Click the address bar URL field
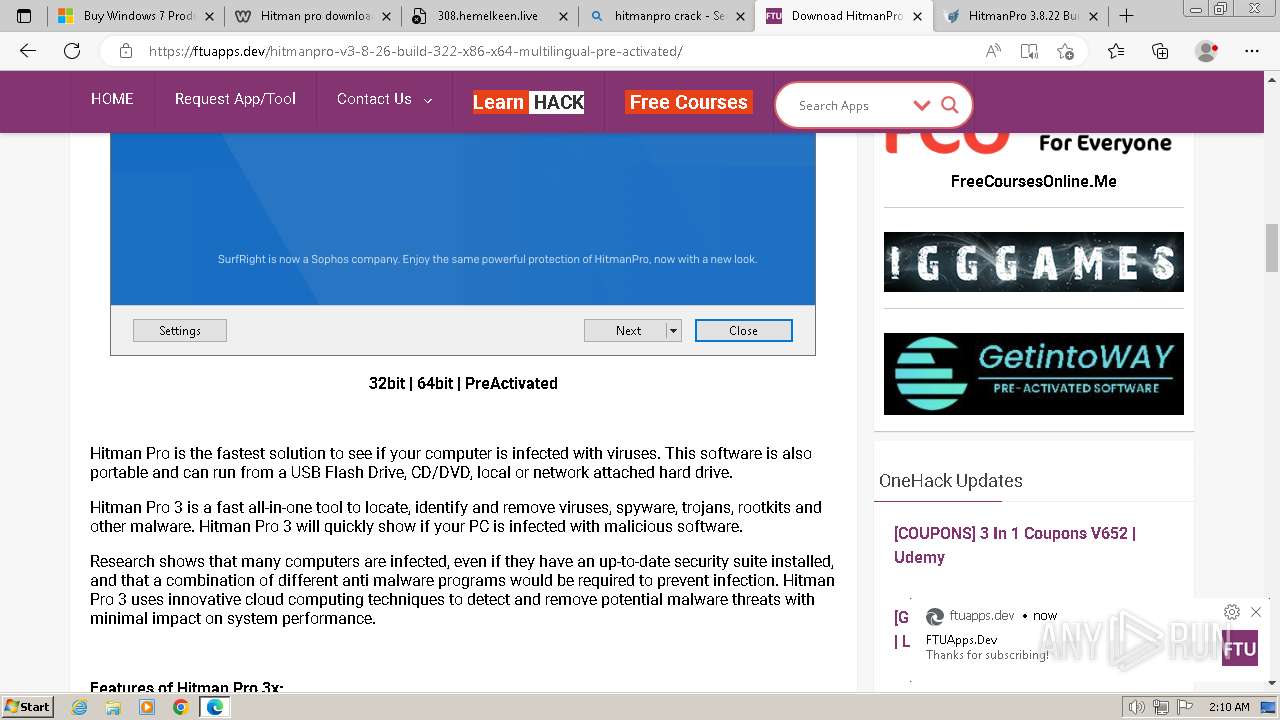Screen dimensions: 1280x720 pos(560,51)
